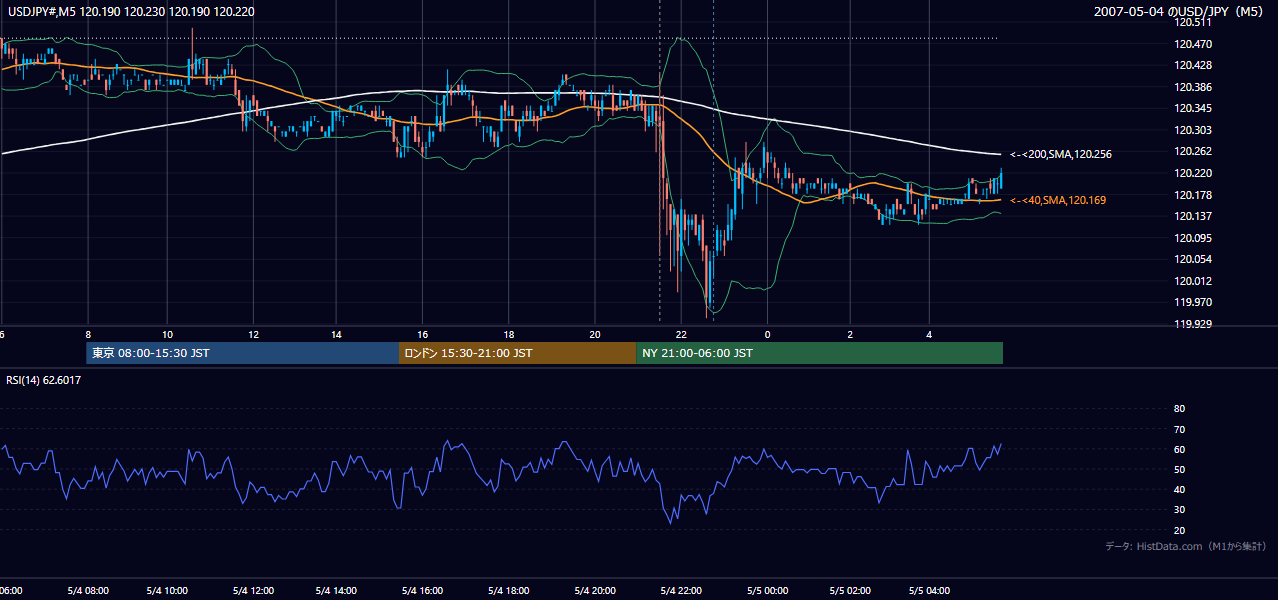Click the 120.262 price axis label
The image size is (1278, 600).
click(x=1193, y=152)
